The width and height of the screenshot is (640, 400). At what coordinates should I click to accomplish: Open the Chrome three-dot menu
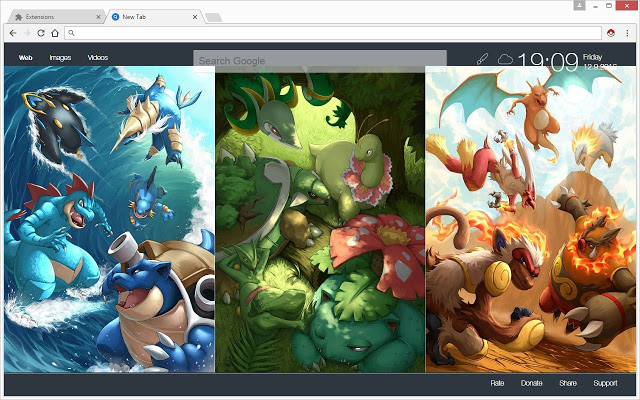(627, 33)
